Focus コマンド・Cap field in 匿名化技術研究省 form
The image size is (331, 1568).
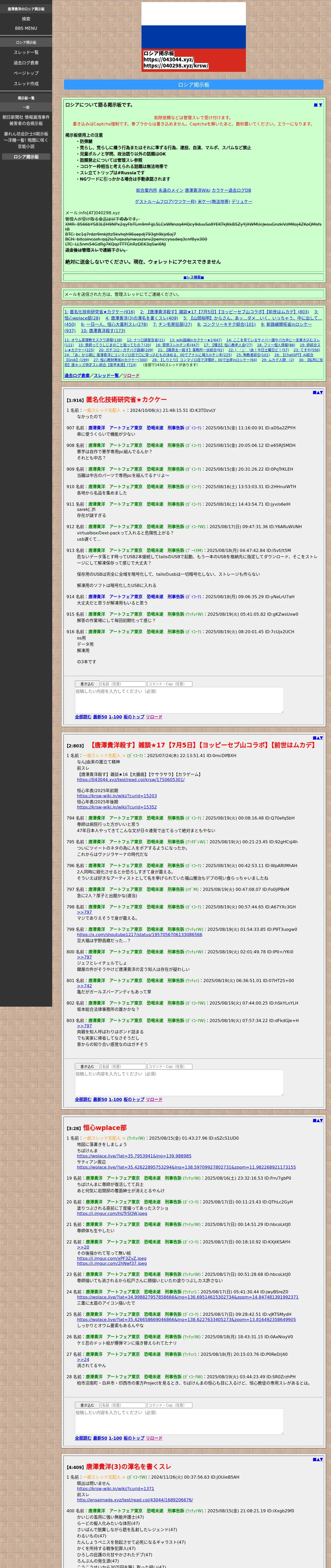pos(170,684)
